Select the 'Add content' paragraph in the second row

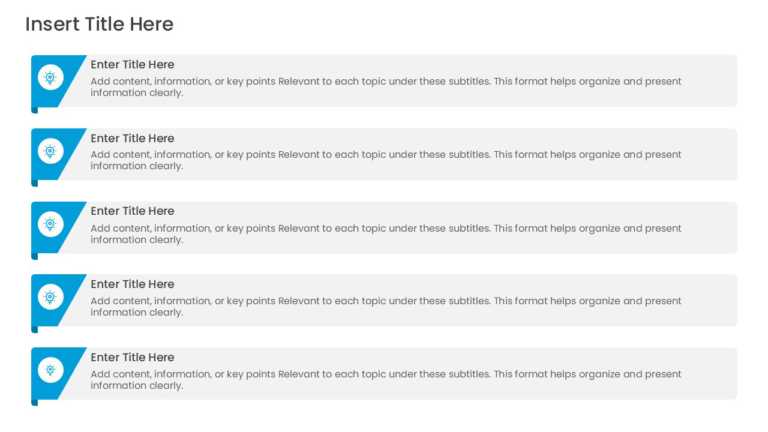tap(386, 160)
